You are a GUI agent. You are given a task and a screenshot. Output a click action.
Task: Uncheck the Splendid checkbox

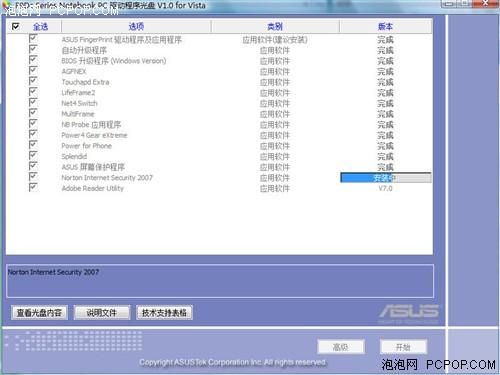point(33,155)
